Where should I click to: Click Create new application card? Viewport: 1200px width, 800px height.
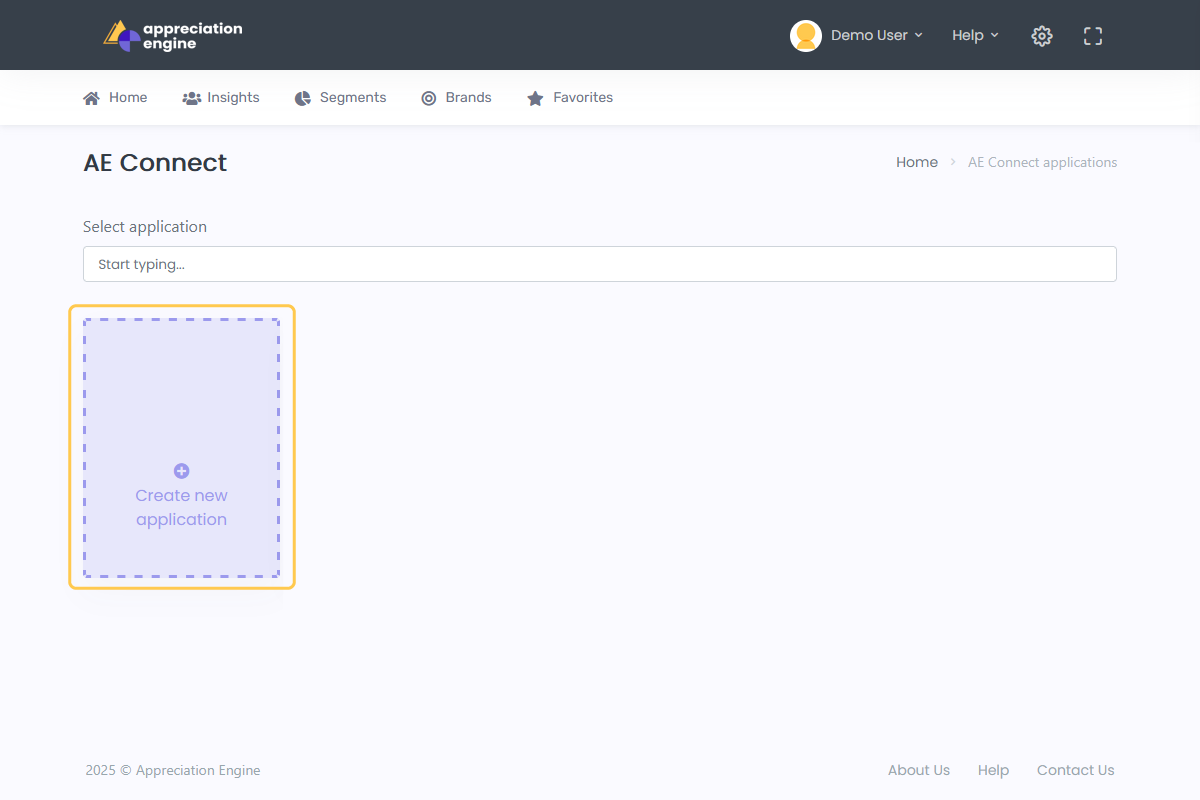[x=181, y=448]
